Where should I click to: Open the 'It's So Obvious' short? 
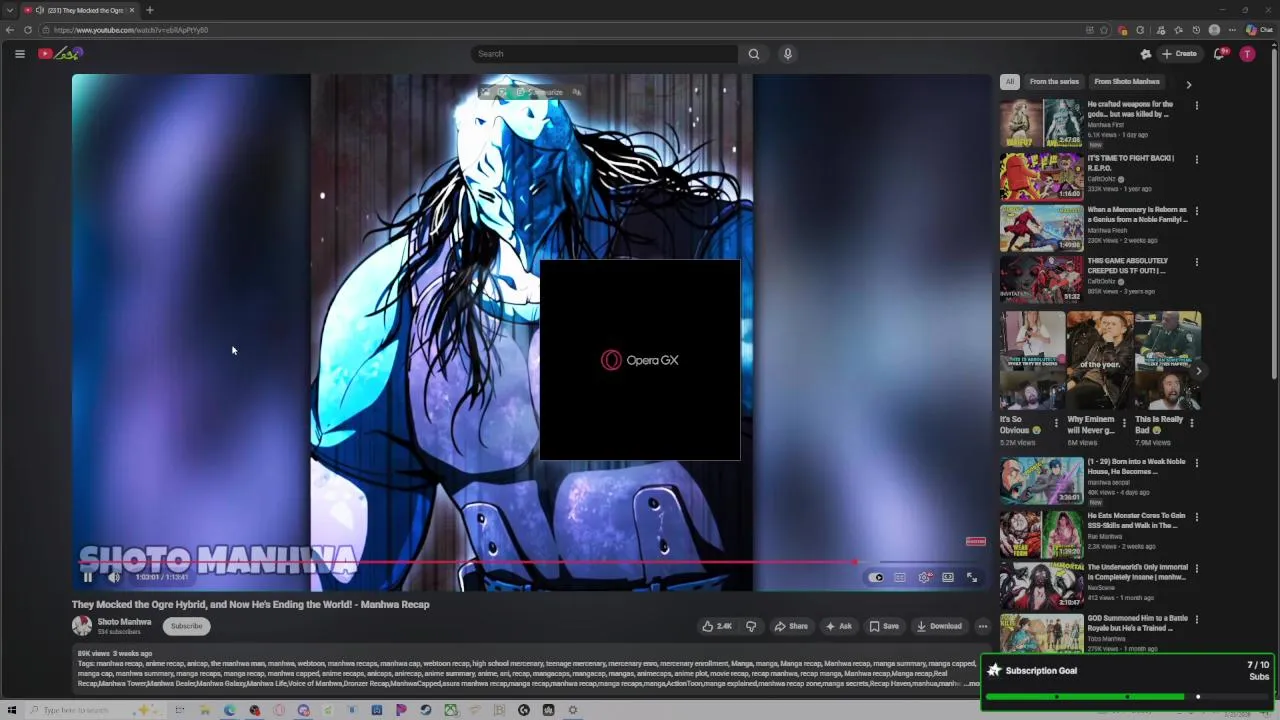[1032, 360]
